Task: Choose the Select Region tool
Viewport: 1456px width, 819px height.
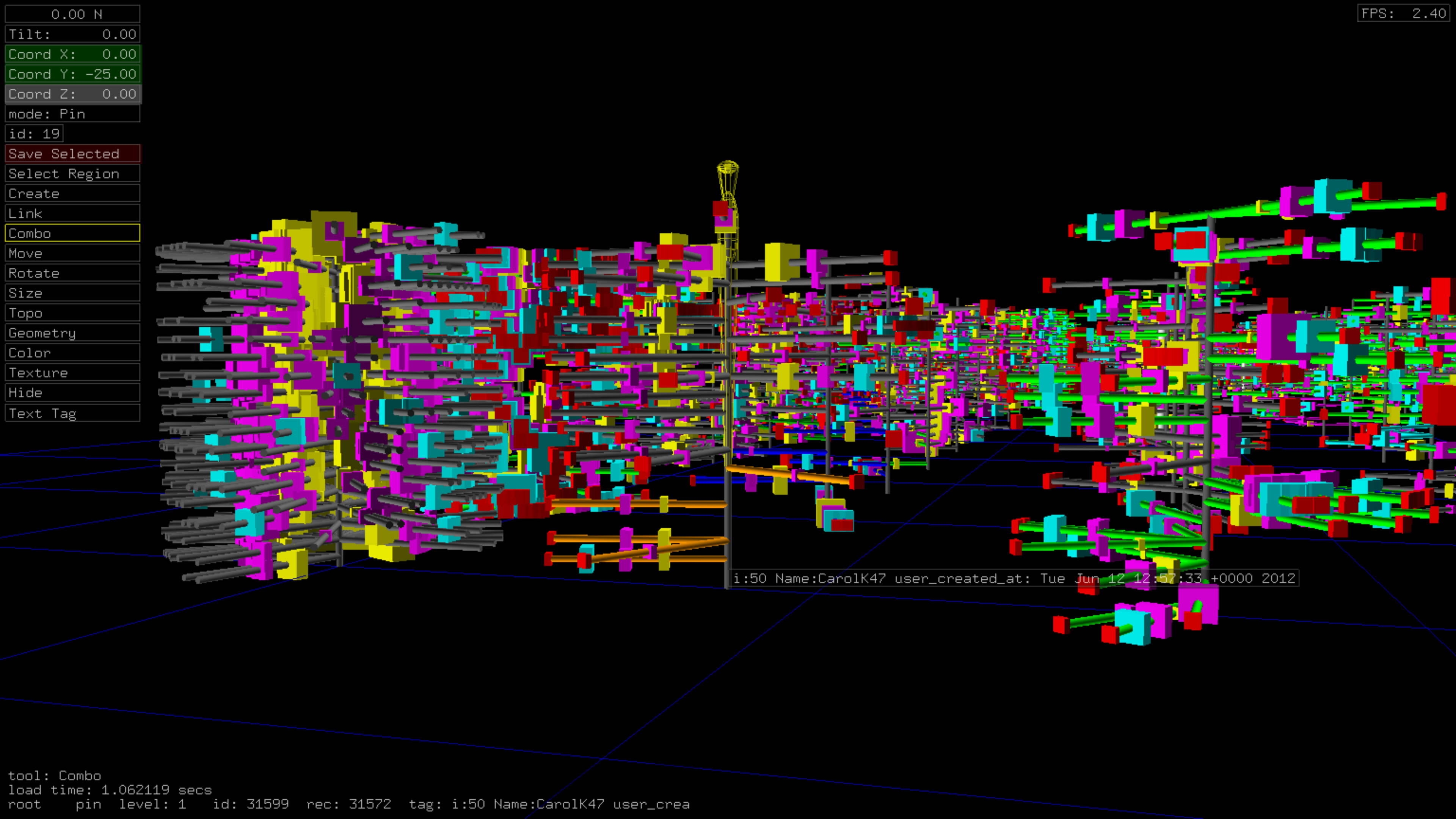Action: click(x=72, y=174)
